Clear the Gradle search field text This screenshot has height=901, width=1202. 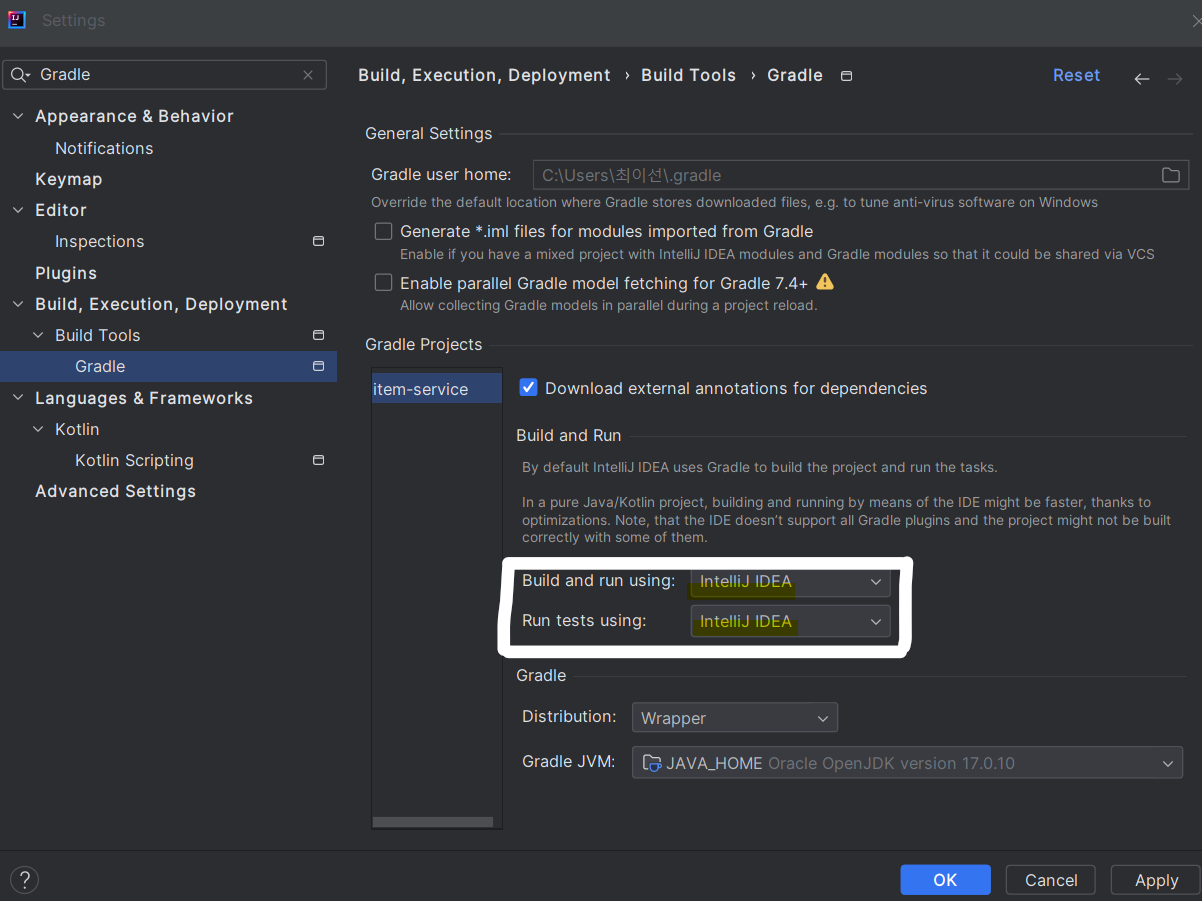(x=308, y=75)
